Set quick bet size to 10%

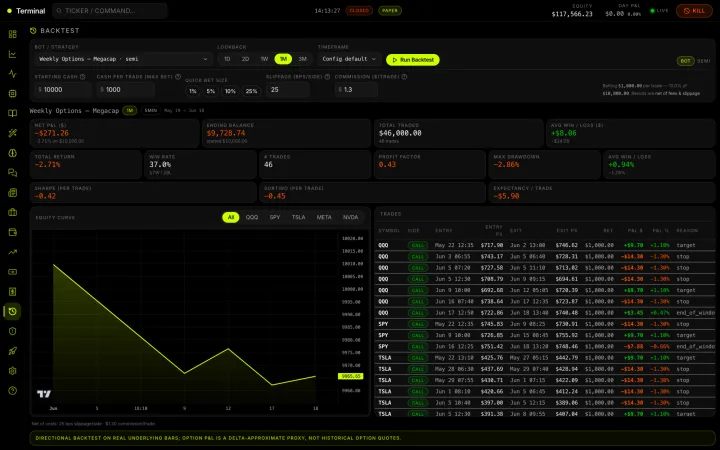click(x=230, y=91)
